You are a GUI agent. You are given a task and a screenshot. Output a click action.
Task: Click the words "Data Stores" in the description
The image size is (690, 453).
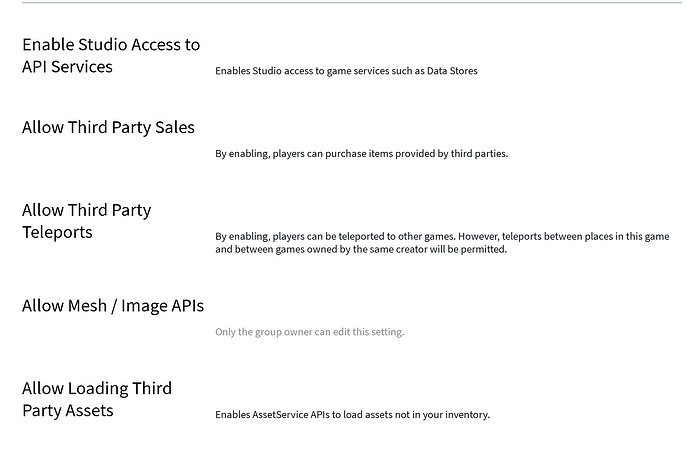[x=451, y=71]
